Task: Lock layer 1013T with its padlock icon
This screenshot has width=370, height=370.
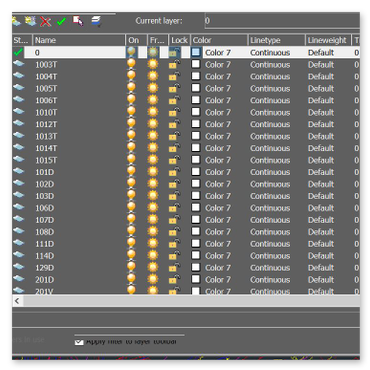Action: 174,136
